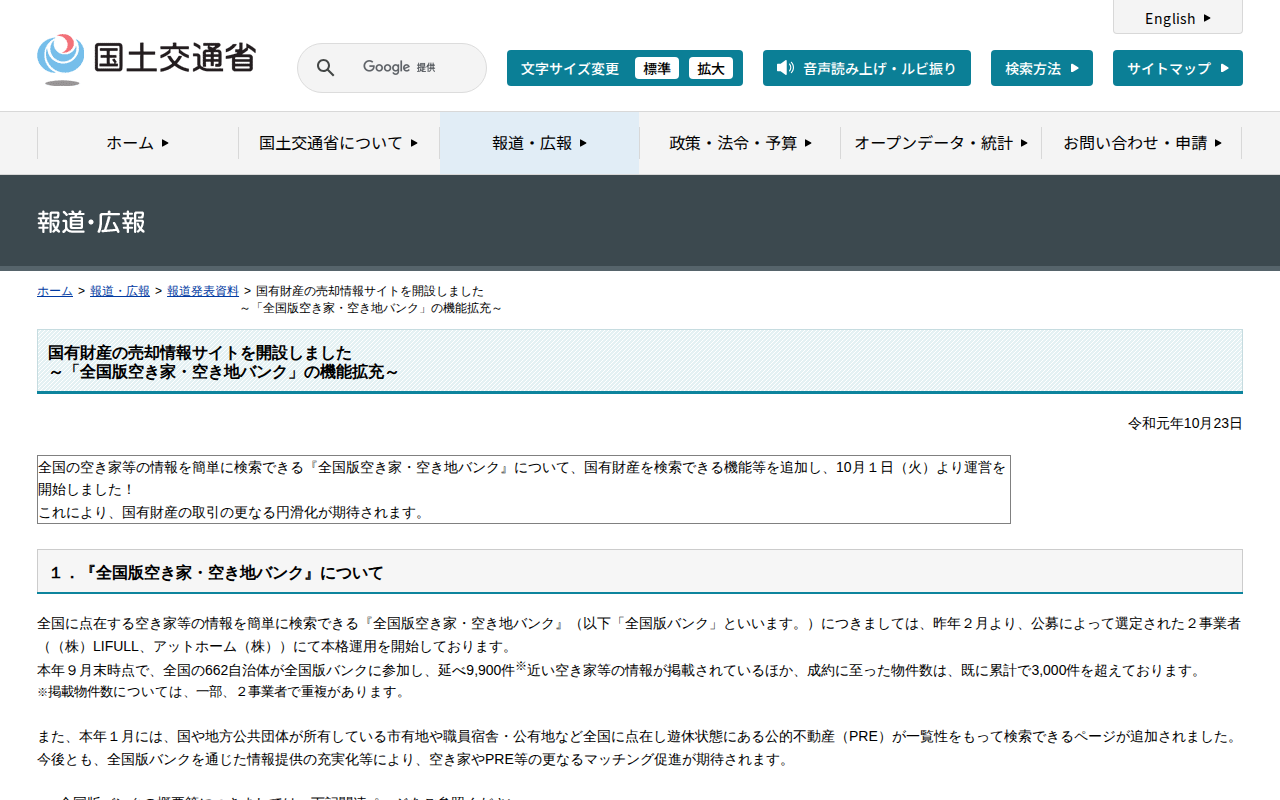The height and width of the screenshot is (800, 1280).
Task: Open the サイトマップ page
Action: tap(1178, 68)
